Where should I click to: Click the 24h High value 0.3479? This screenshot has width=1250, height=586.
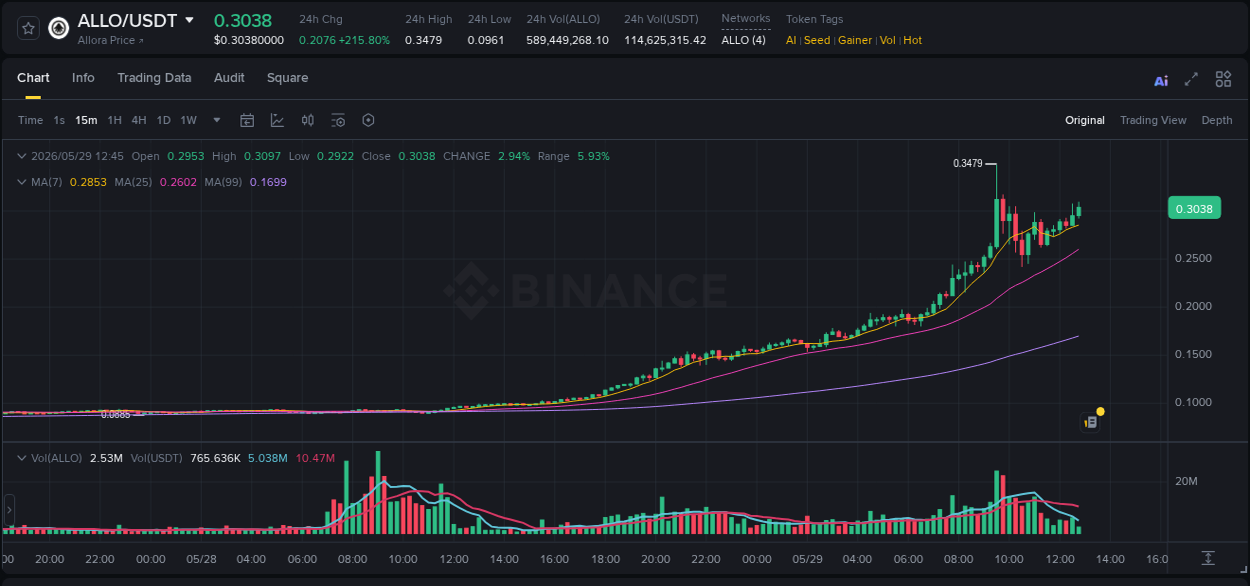[x=423, y=41]
